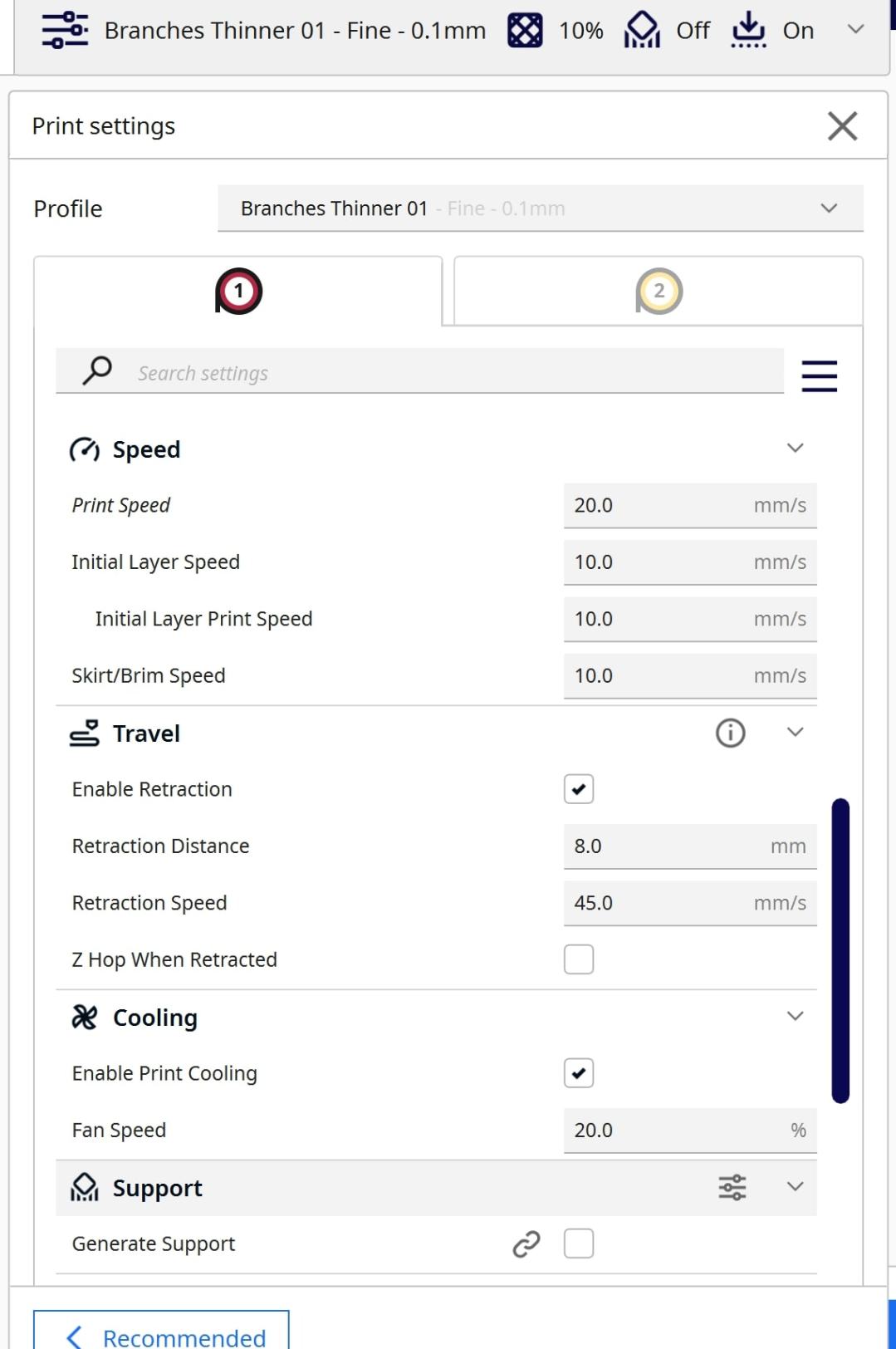
Task: Open the Profile dropdown
Action: (x=541, y=208)
